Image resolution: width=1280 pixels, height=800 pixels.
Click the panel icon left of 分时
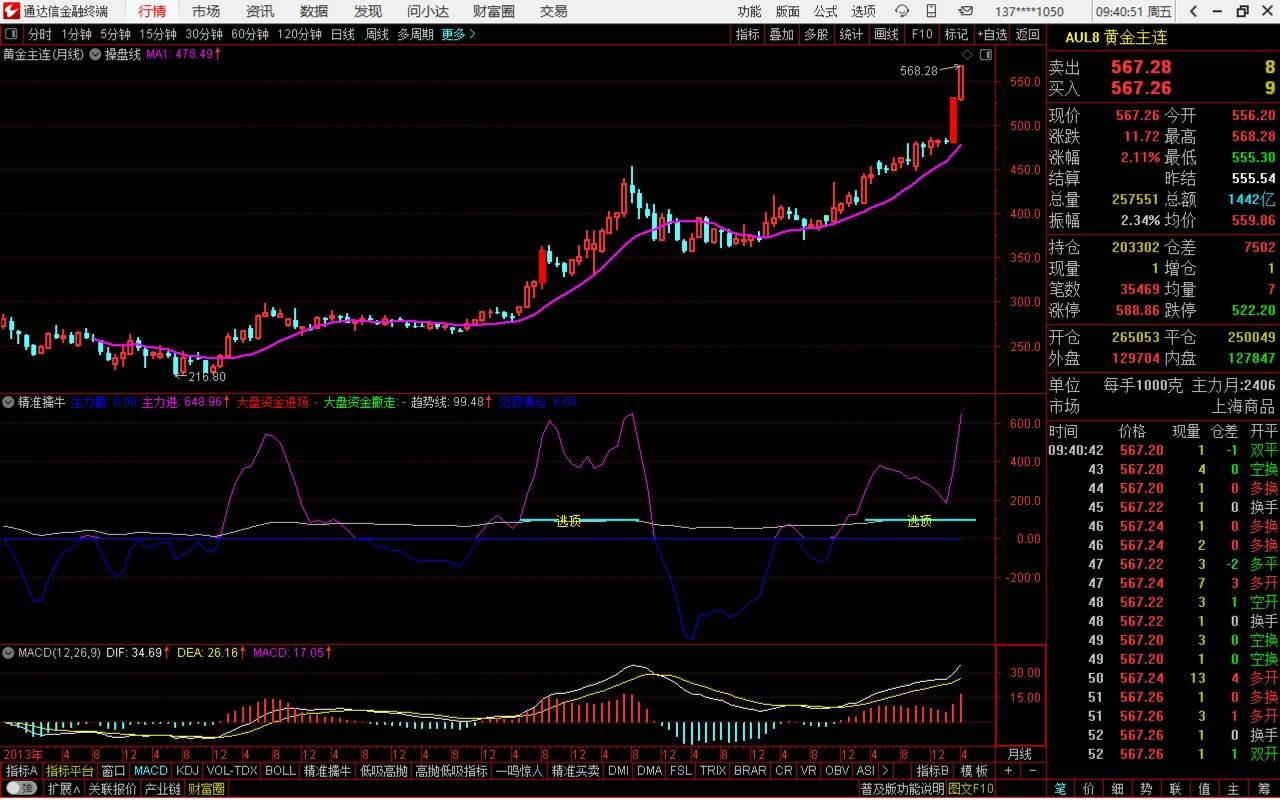tap(11, 34)
